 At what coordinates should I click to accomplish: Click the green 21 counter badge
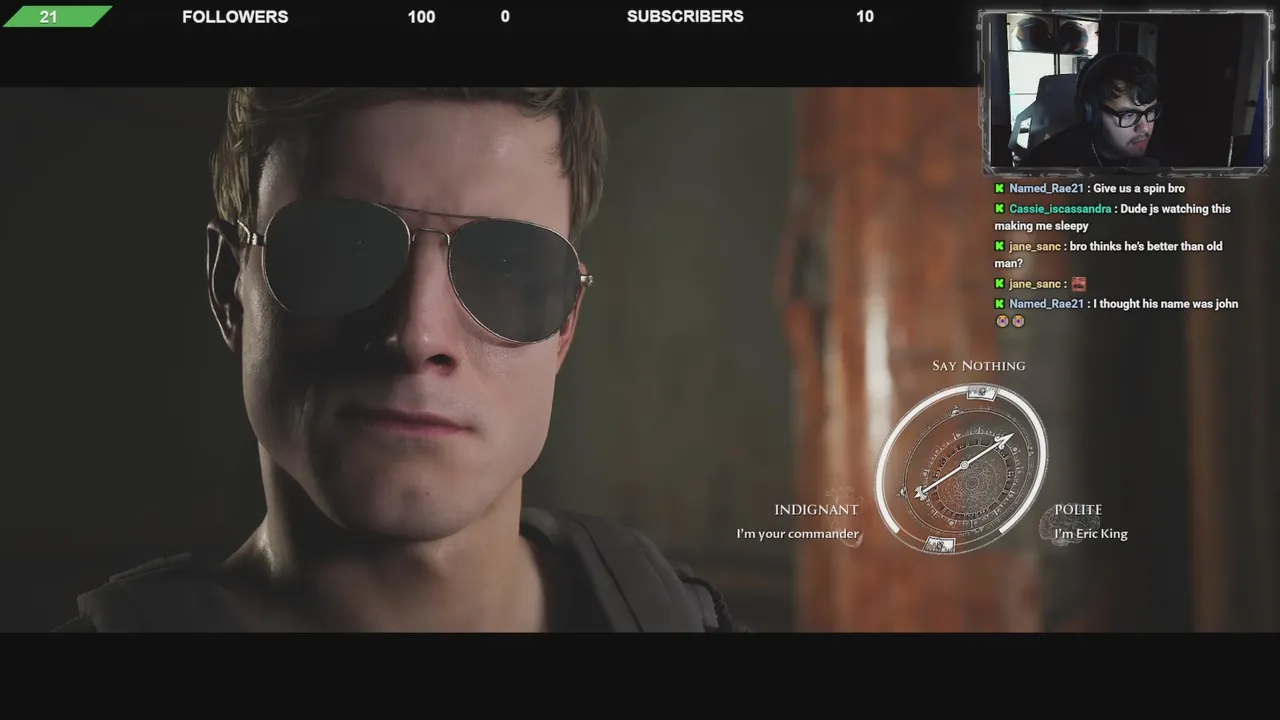tap(57, 16)
